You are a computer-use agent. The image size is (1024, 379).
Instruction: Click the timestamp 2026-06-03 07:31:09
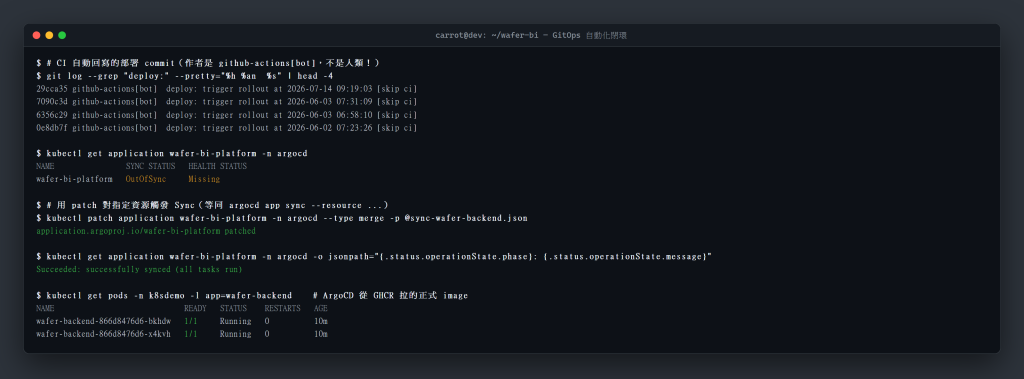coord(330,102)
